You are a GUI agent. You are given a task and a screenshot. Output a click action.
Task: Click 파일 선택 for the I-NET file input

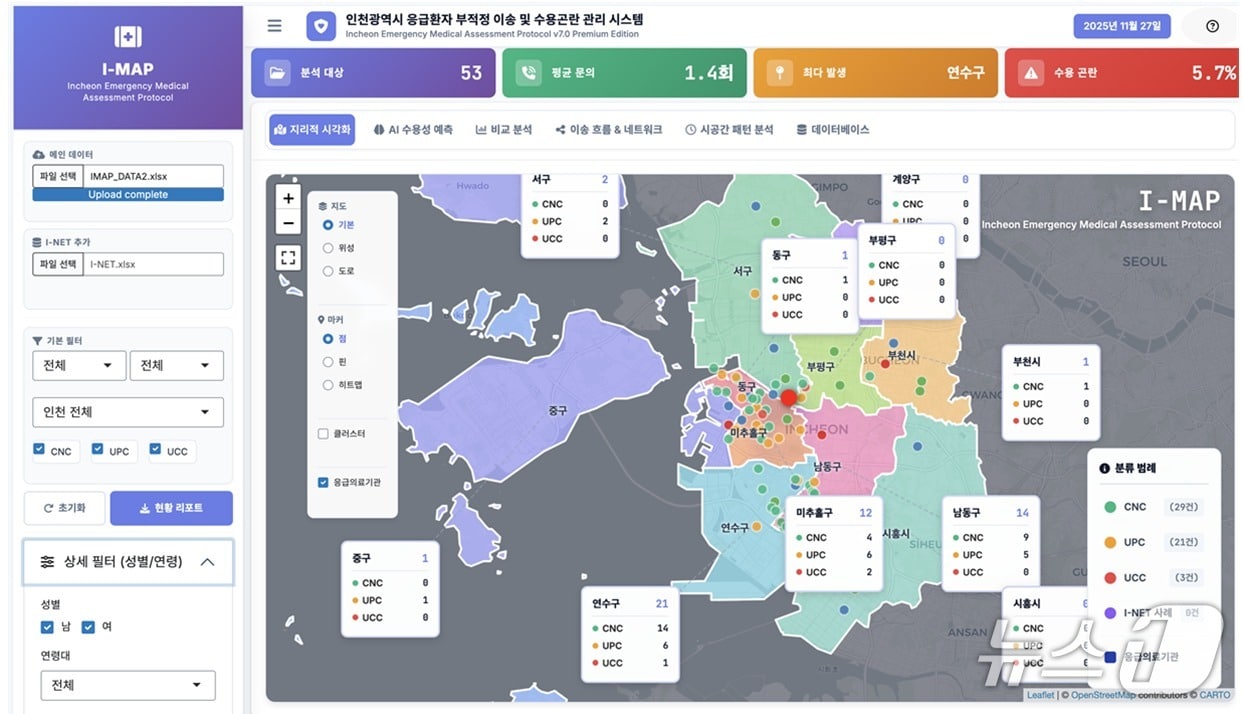point(57,263)
